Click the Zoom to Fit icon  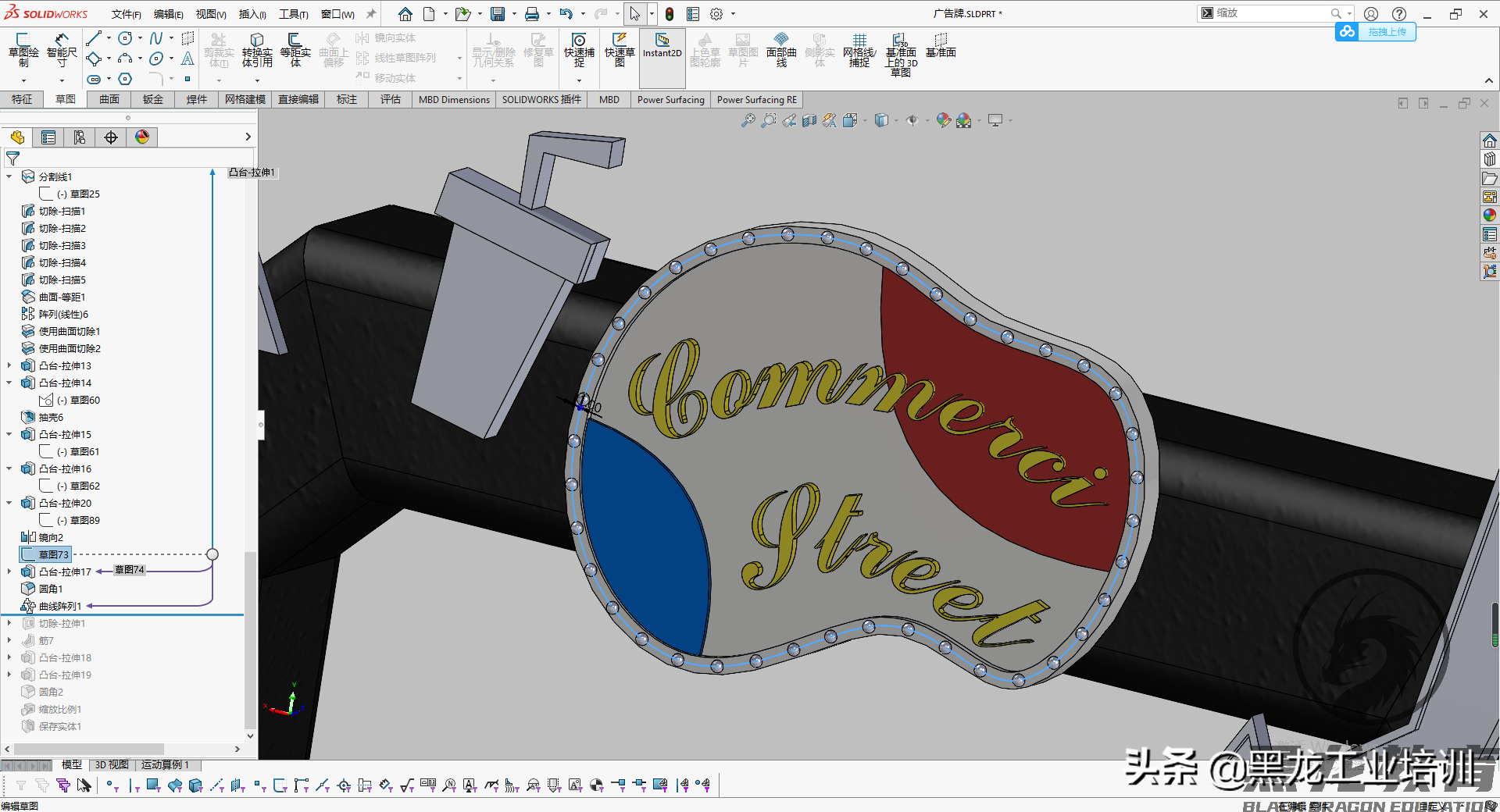[748, 120]
